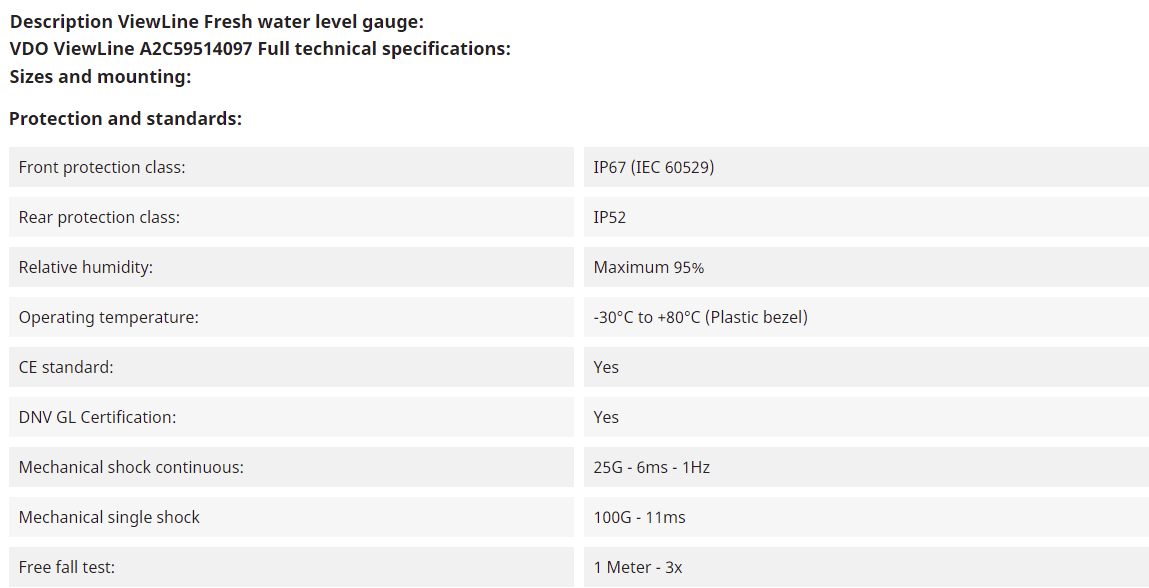
Task: Click the 'Mechanical single shock' label
Action: [109, 517]
